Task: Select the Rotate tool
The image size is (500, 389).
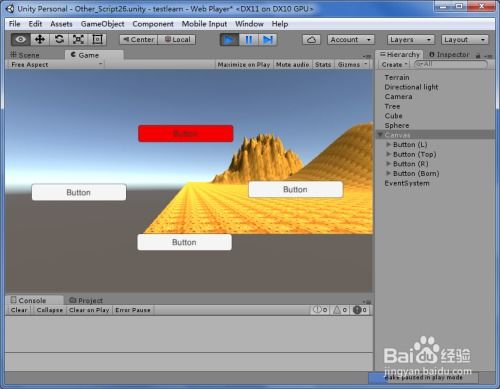Action: pyautogui.click(x=59, y=39)
